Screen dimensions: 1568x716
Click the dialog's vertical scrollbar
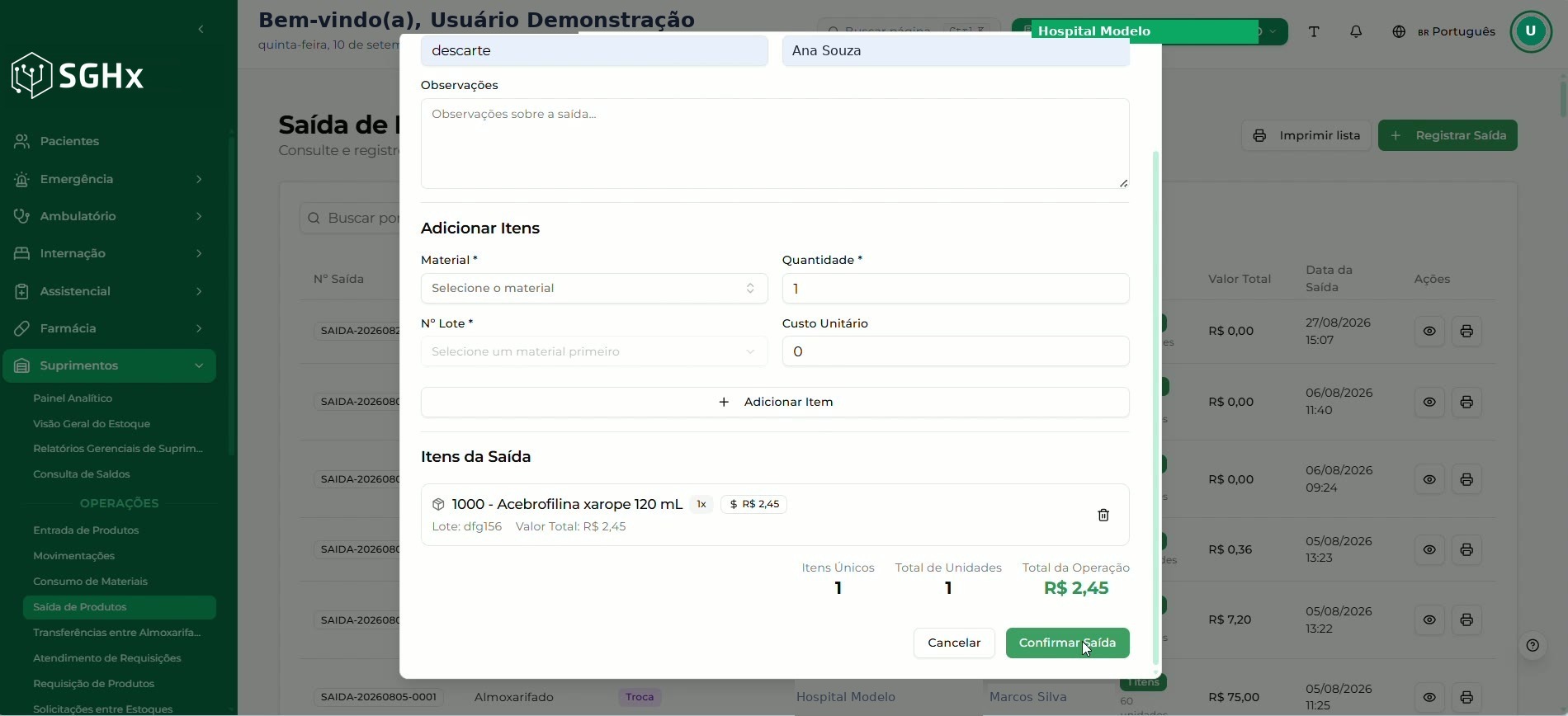[x=1155, y=407]
